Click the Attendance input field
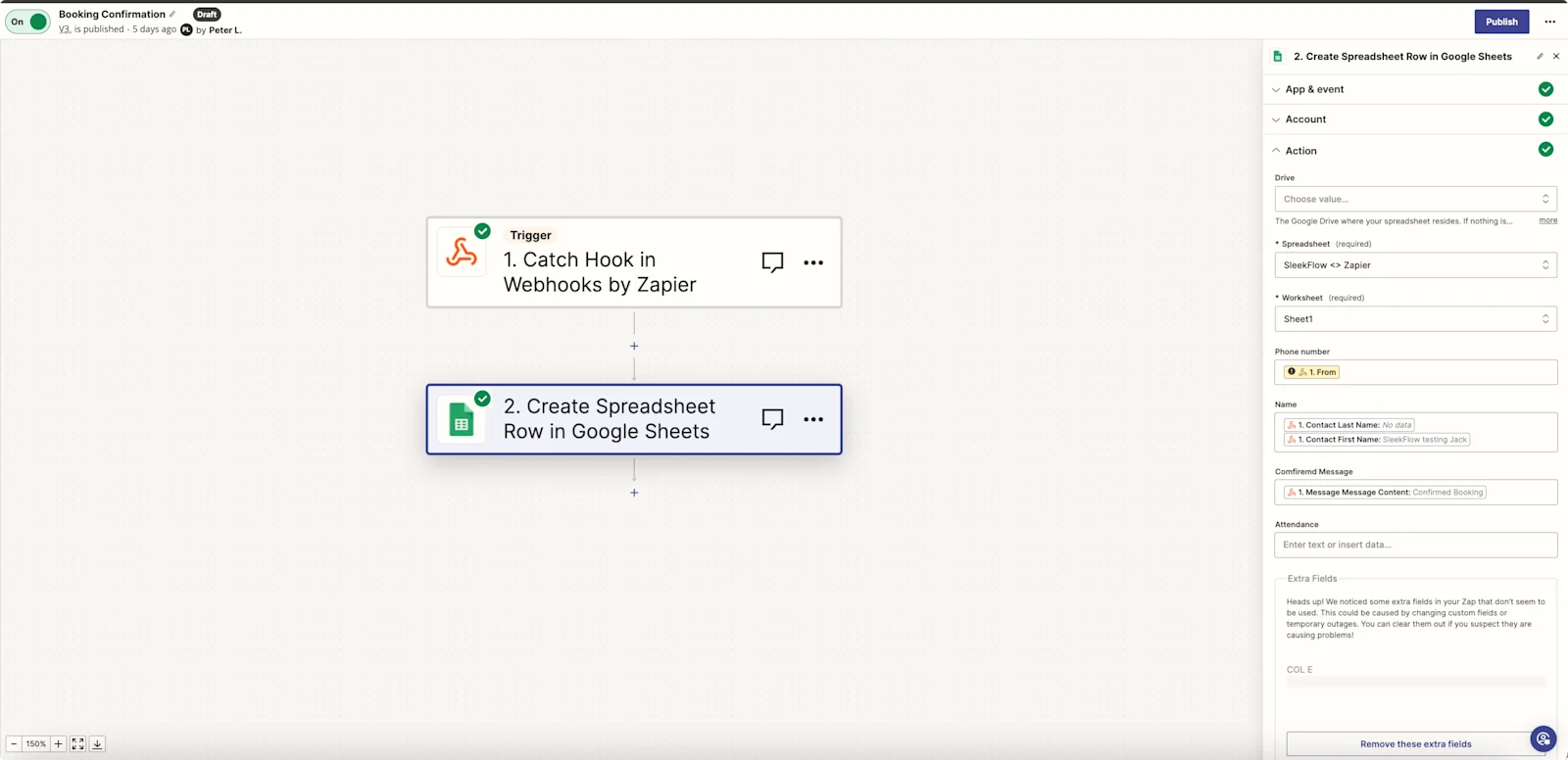 1415,545
